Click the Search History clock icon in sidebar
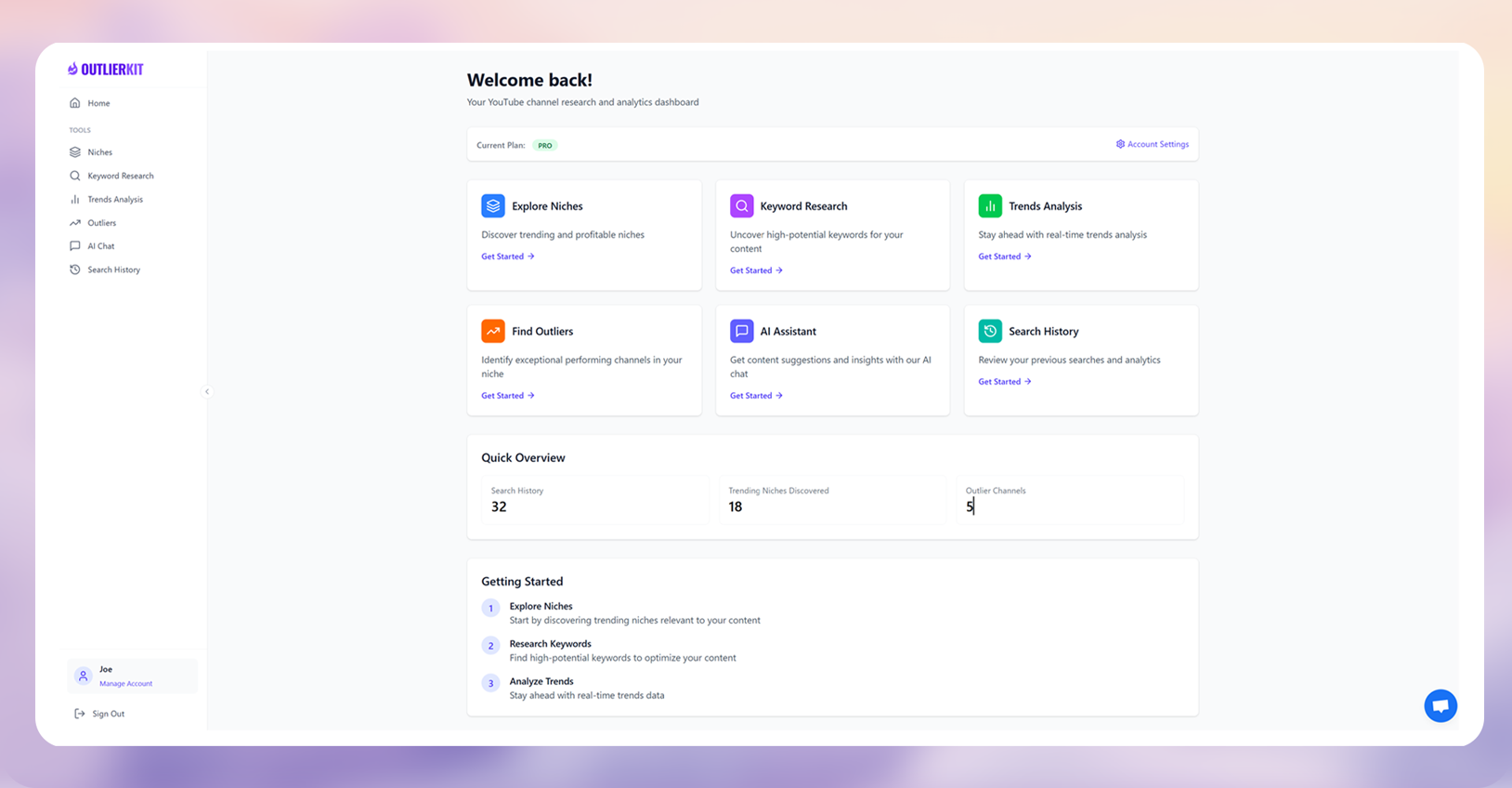1512x788 pixels. pos(75,269)
